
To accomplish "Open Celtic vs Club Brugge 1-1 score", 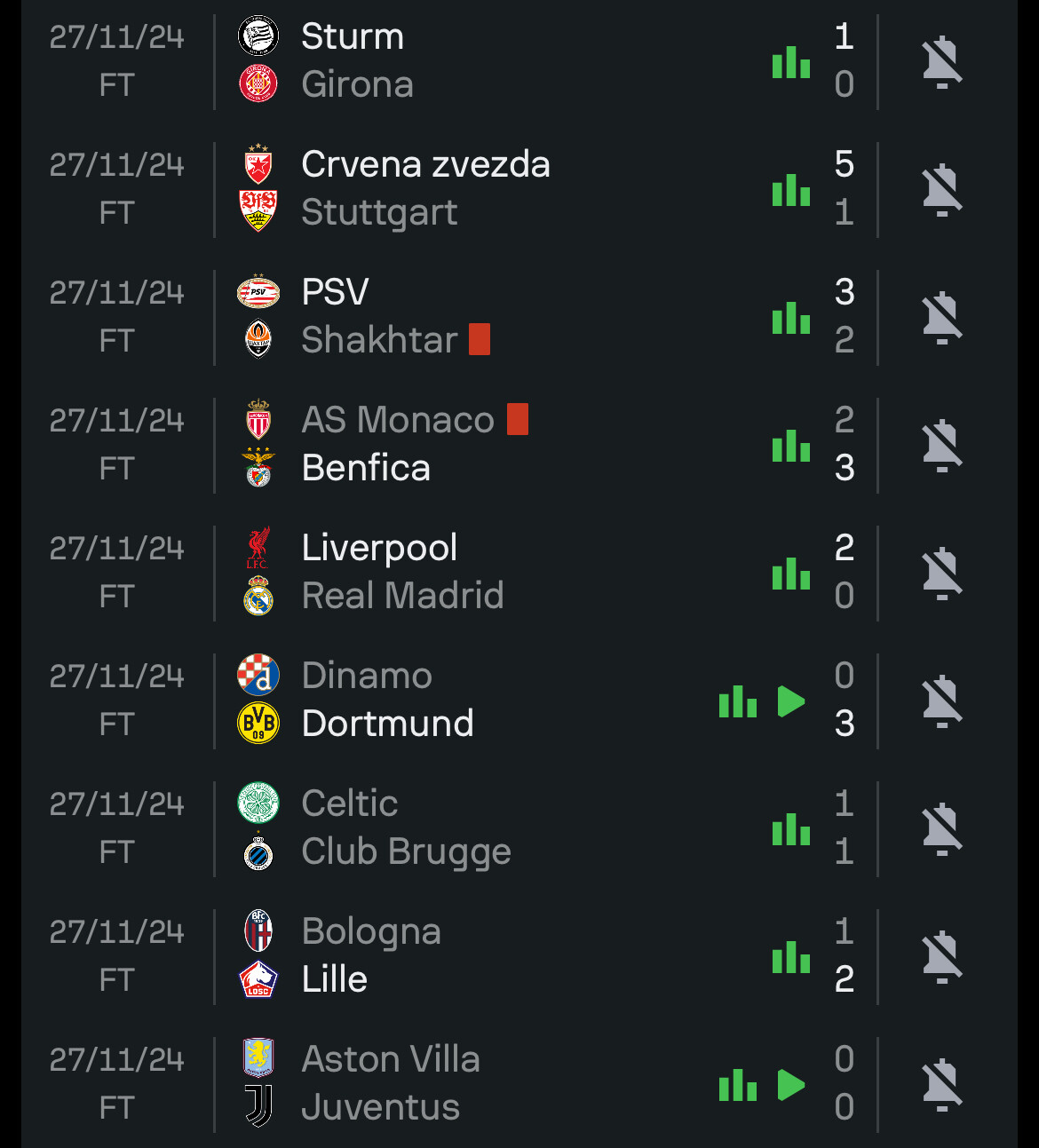I will [x=844, y=828].
